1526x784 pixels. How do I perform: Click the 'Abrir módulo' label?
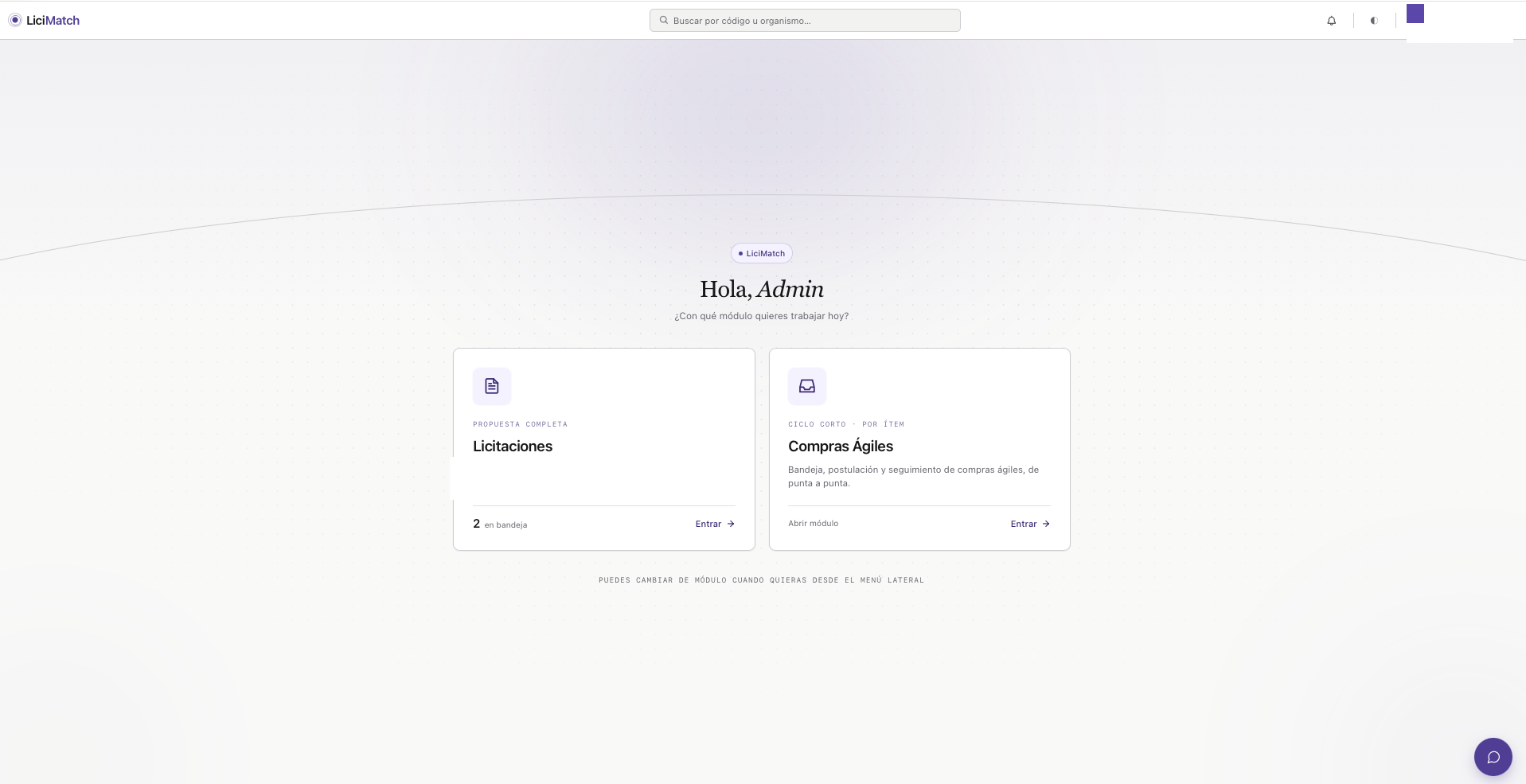pos(813,524)
